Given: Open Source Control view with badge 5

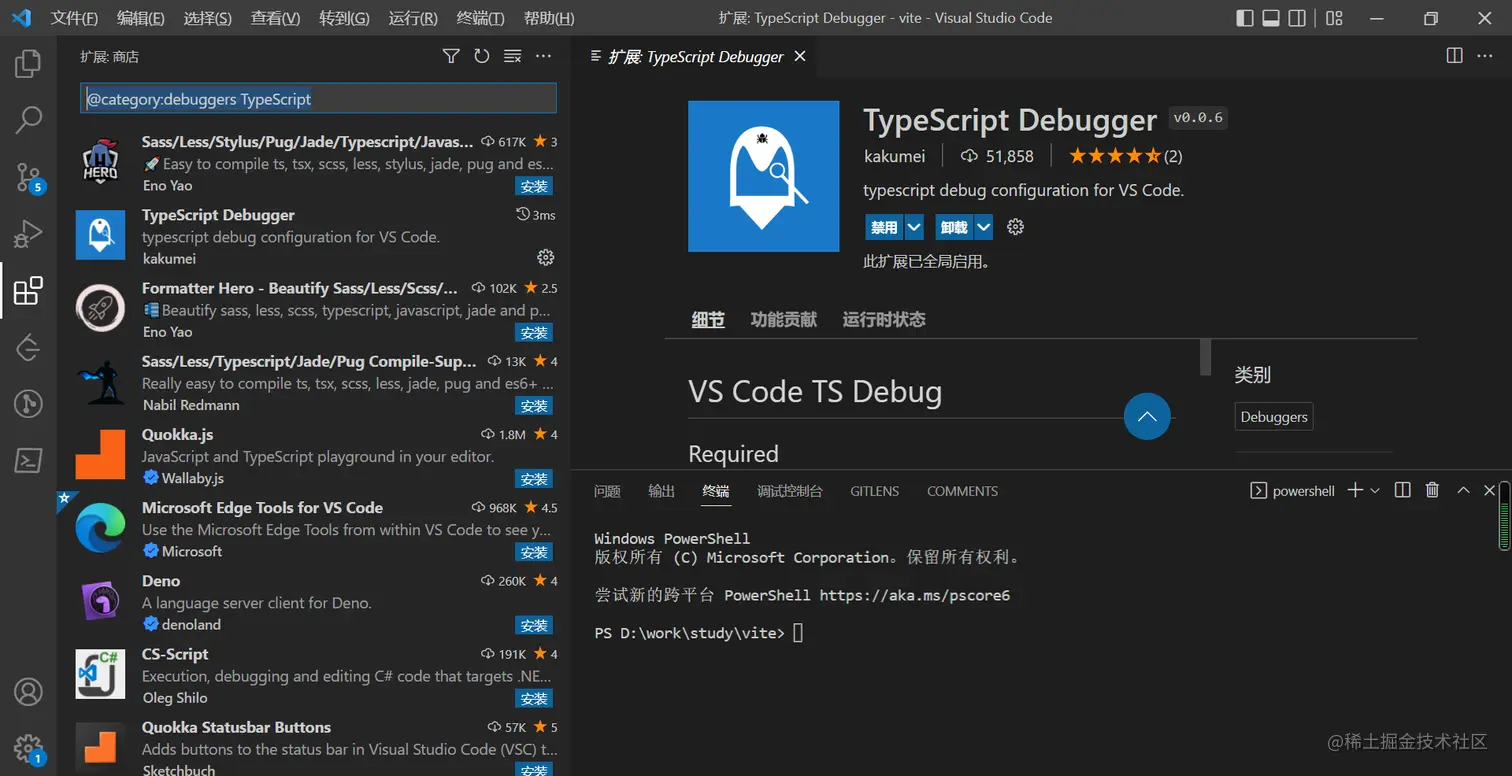Looking at the screenshot, I should tap(28, 177).
